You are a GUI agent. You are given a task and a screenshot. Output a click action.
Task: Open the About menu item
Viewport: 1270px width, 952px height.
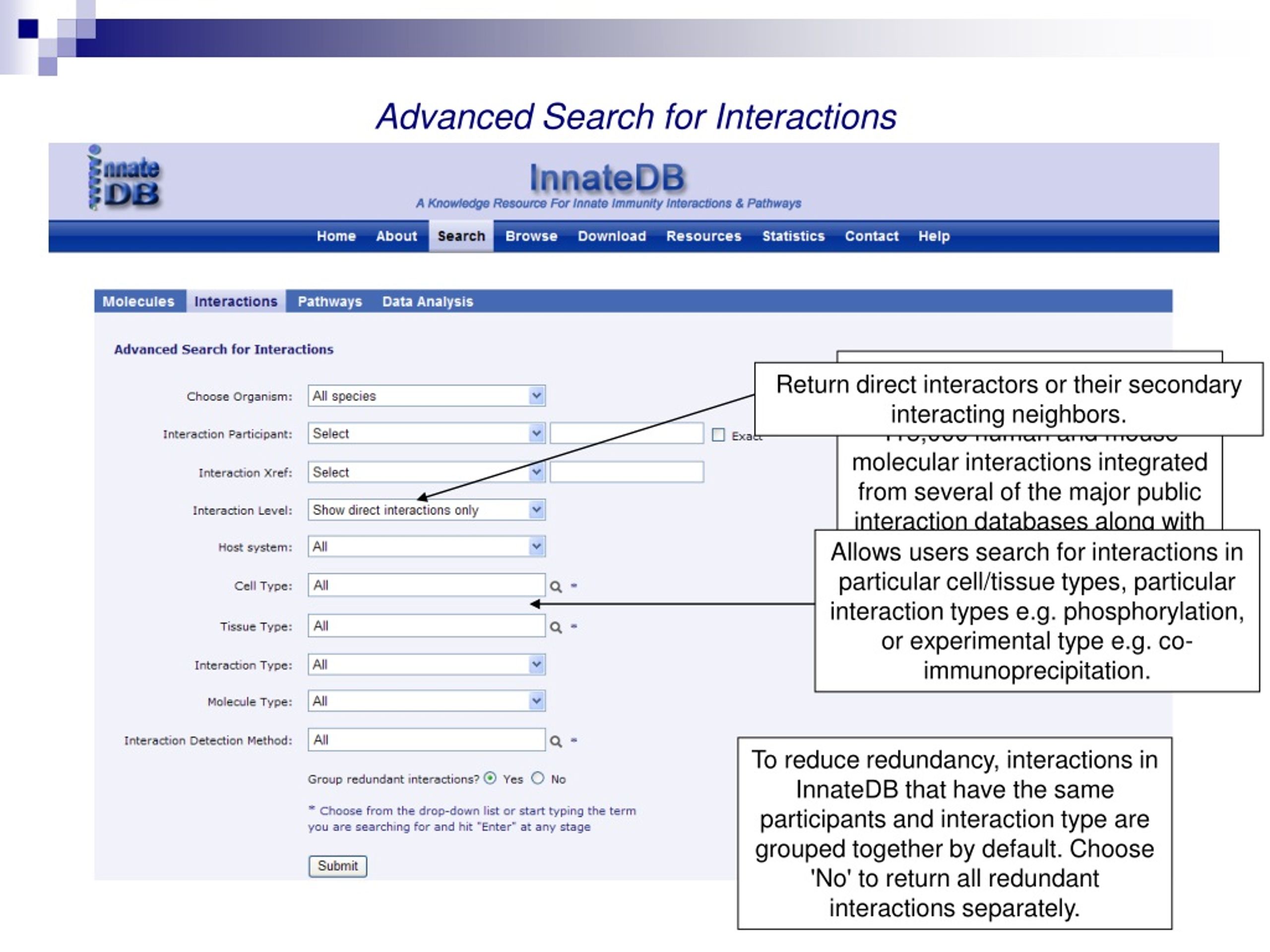(x=396, y=236)
